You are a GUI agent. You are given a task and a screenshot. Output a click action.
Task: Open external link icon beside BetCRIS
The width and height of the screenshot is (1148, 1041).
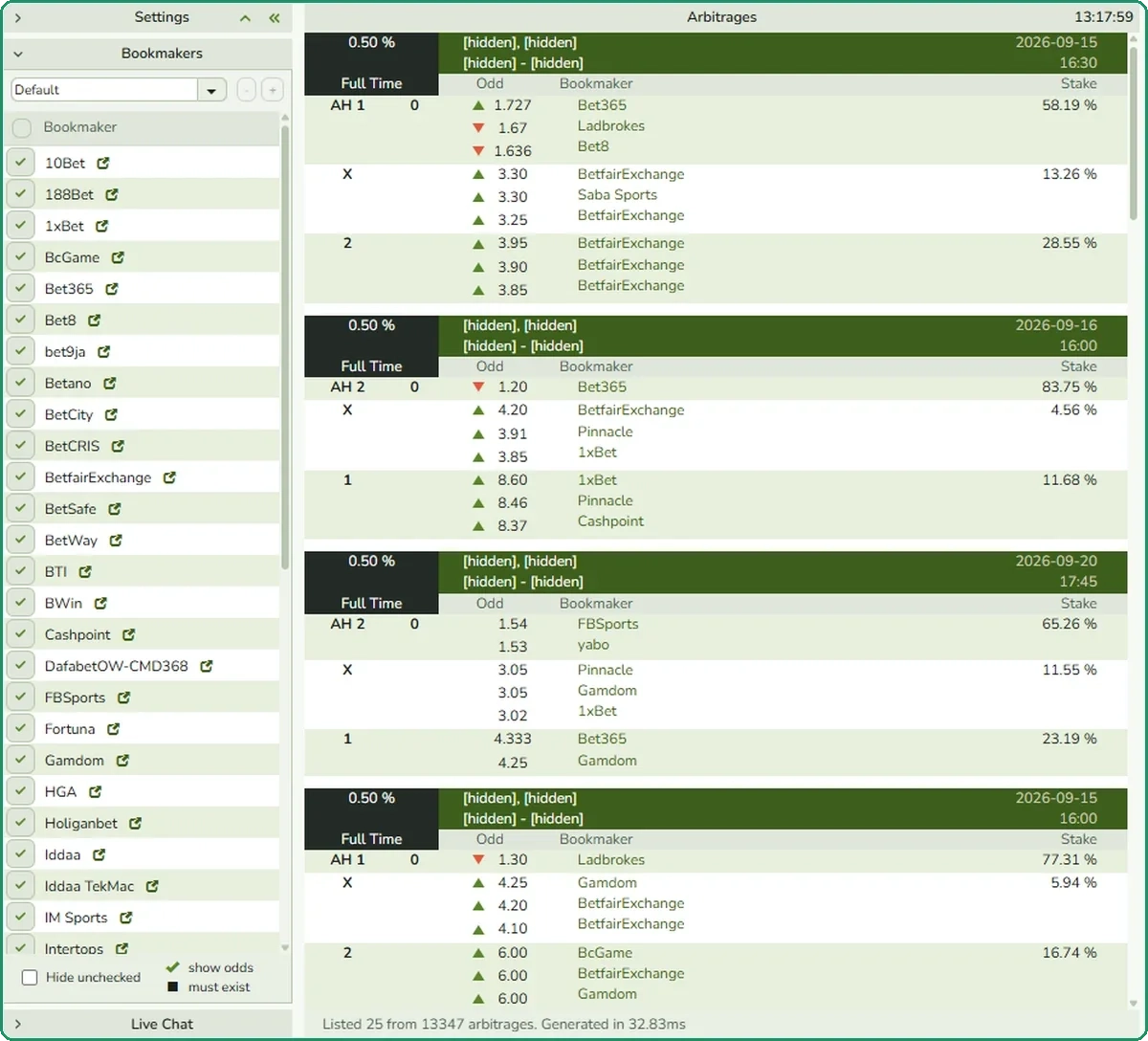(118, 446)
